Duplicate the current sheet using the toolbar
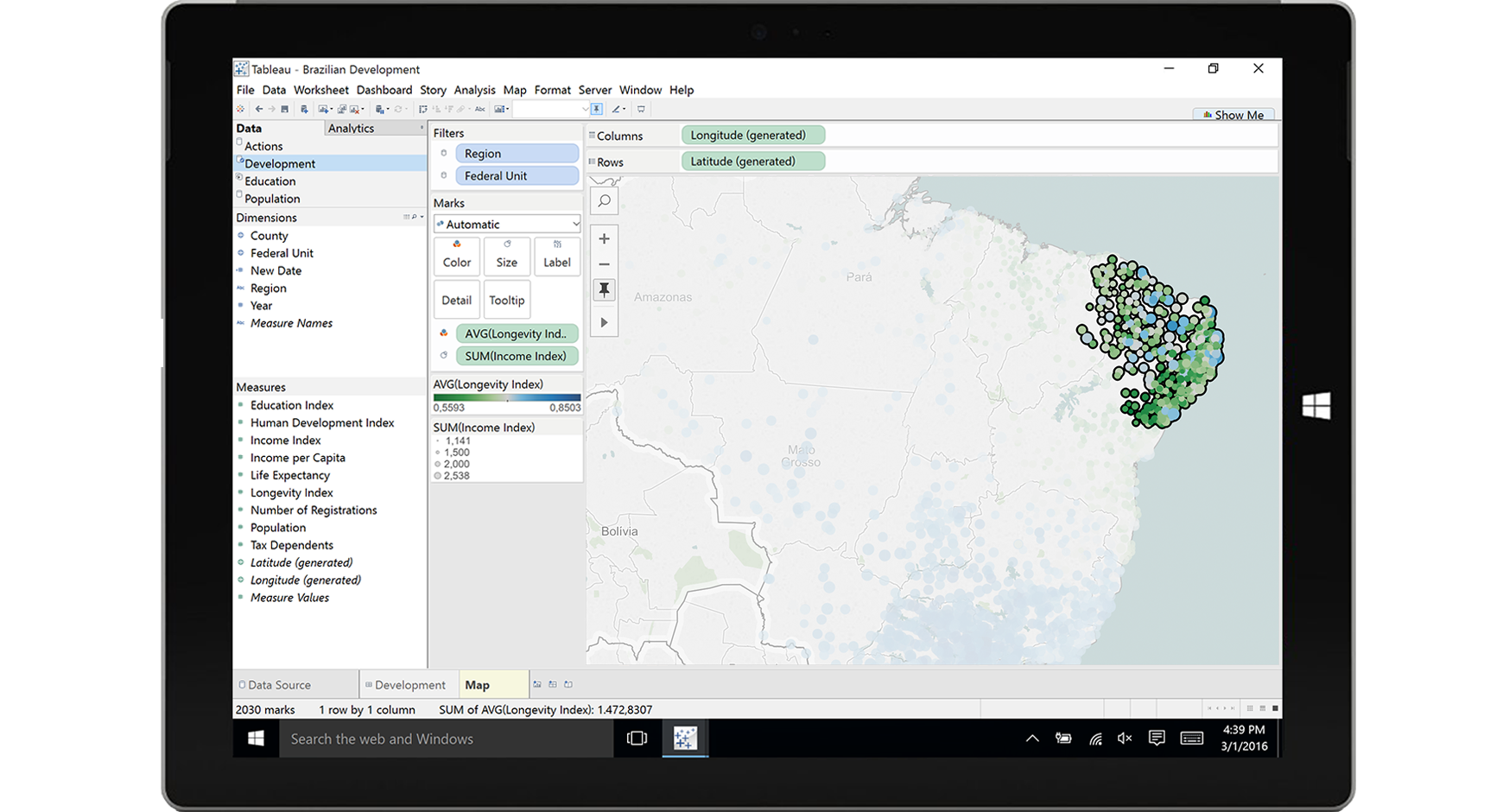The image size is (1503, 812). pos(341,109)
